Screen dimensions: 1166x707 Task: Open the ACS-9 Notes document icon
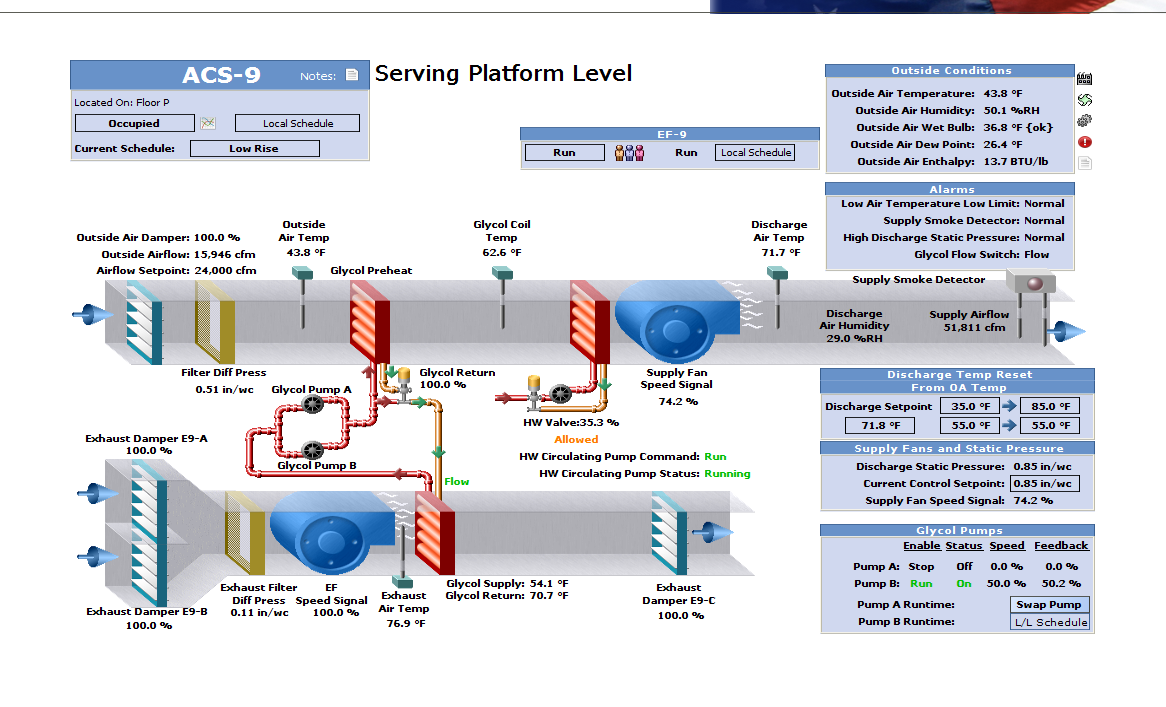351,75
